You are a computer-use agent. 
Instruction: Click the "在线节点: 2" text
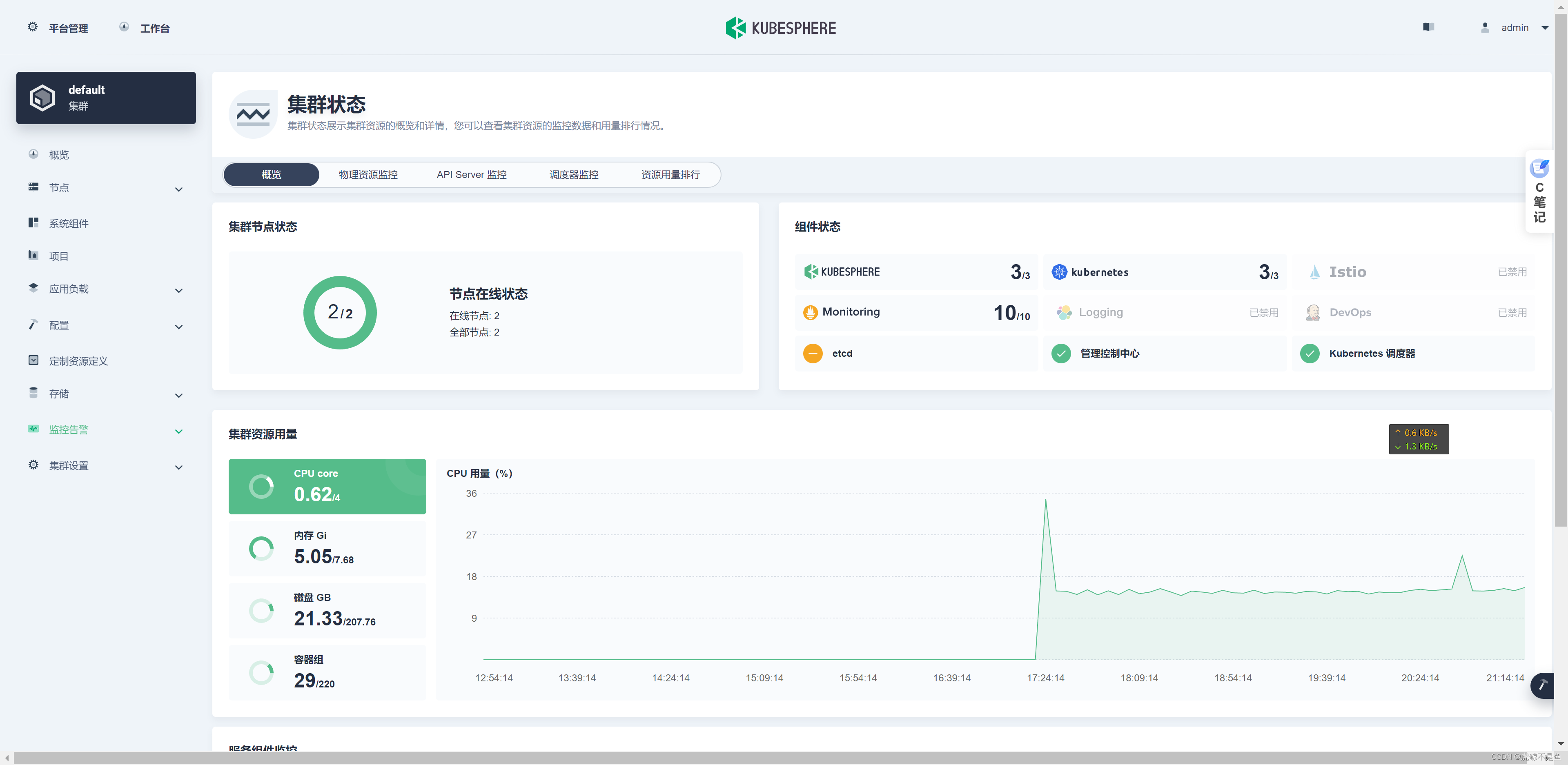coord(474,316)
